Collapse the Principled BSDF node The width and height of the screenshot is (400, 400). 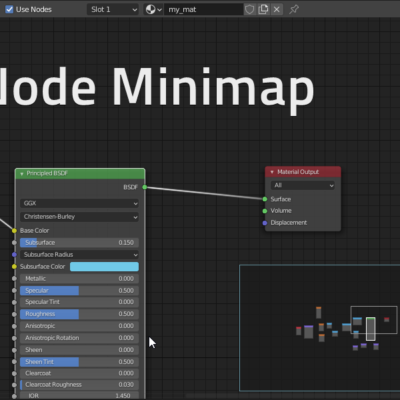(x=22, y=174)
